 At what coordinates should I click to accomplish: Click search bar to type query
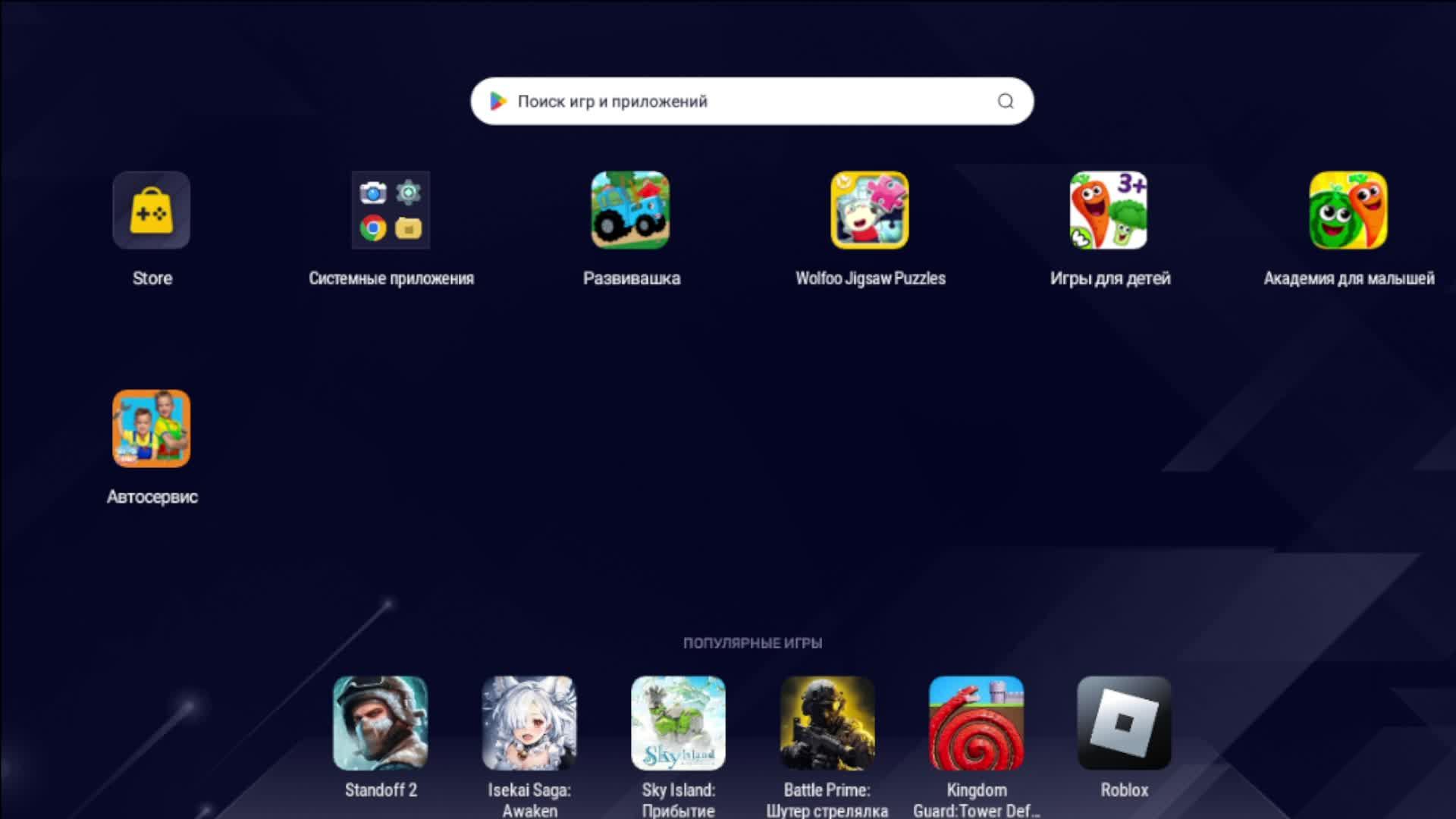point(752,100)
